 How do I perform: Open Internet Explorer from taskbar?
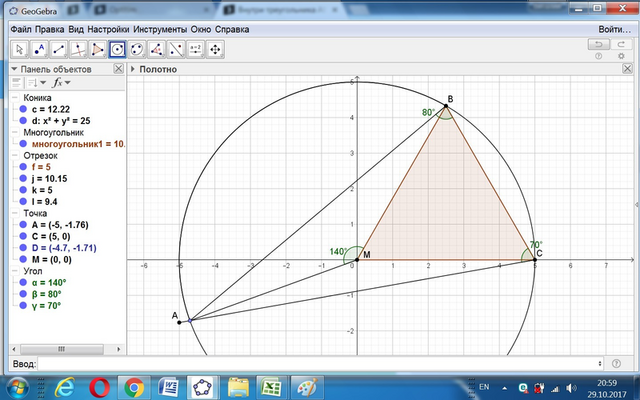(x=67, y=387)
